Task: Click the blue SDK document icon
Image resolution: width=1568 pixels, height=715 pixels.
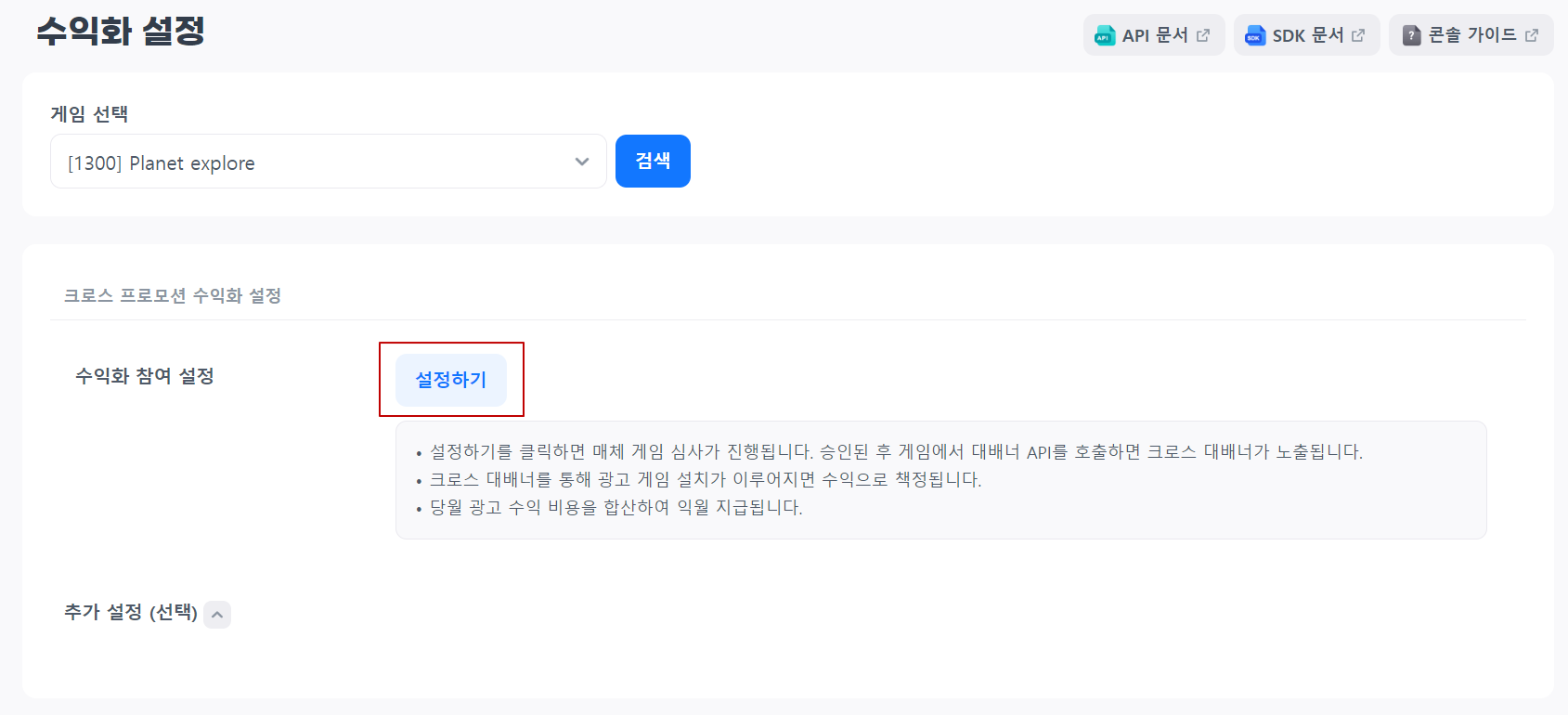Action: 1255,35
